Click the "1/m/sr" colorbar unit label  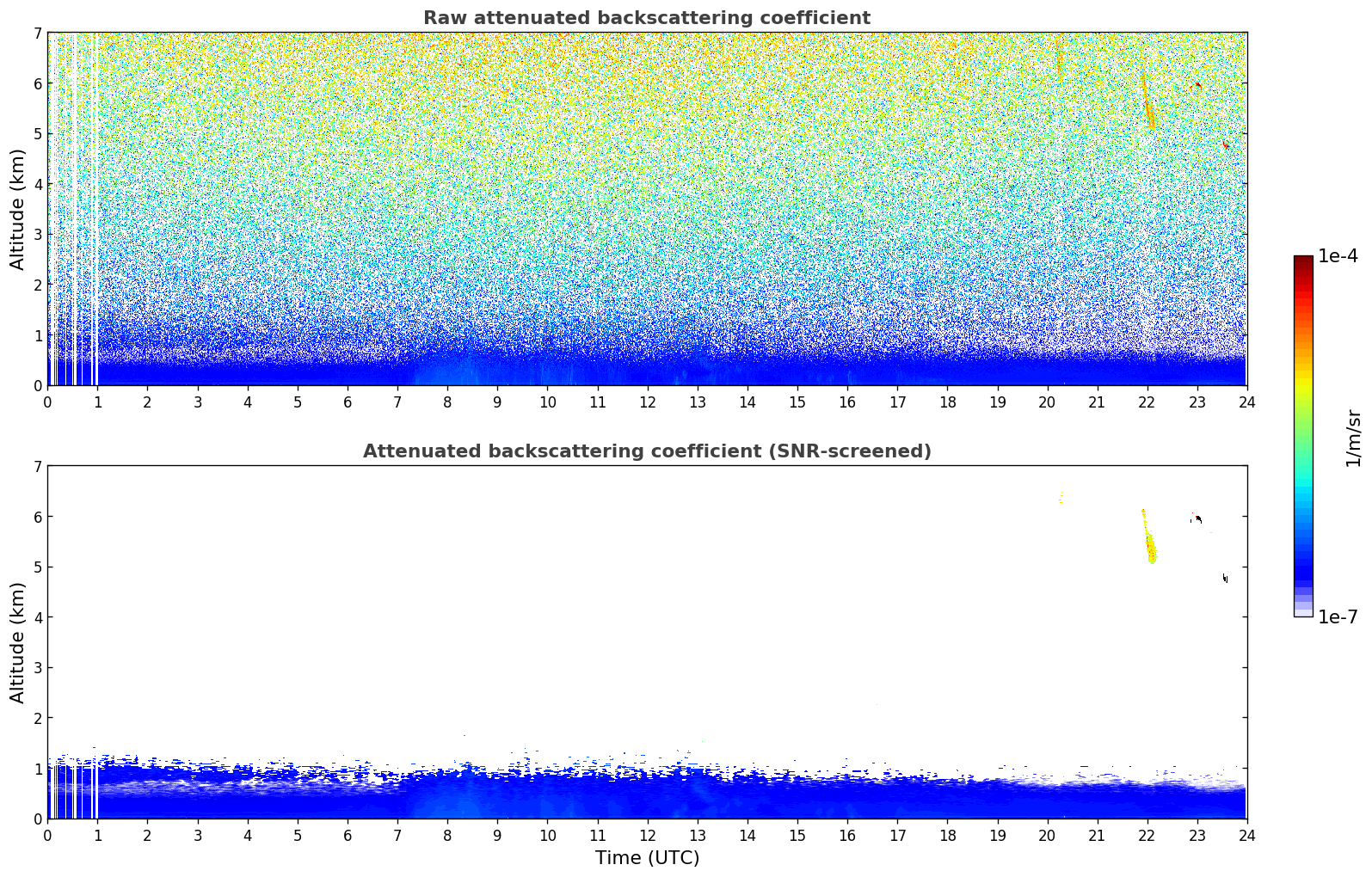click(x=1353, y=437)
